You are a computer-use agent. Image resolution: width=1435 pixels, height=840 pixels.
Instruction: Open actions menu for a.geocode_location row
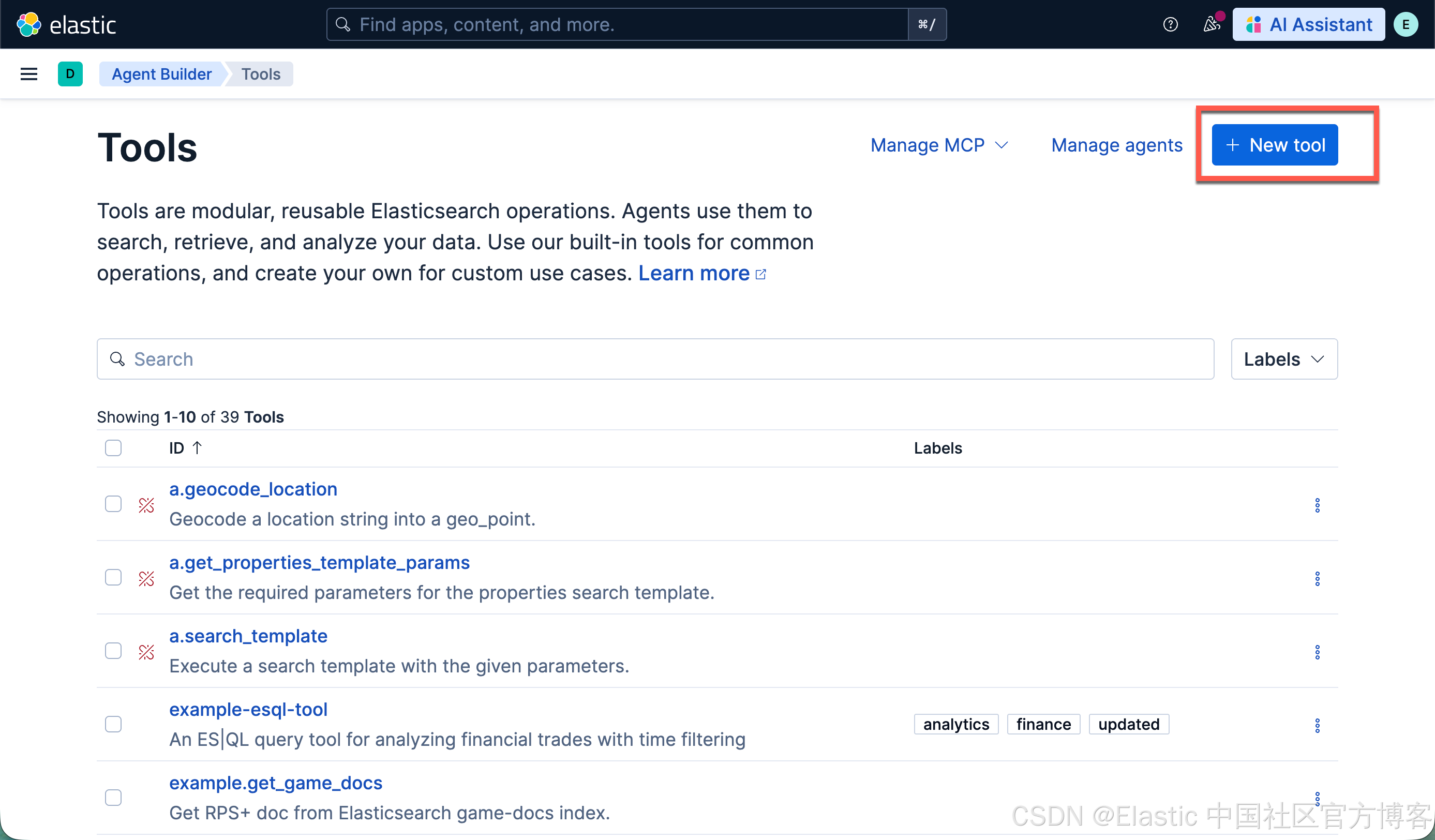[x=1317, y=505]
